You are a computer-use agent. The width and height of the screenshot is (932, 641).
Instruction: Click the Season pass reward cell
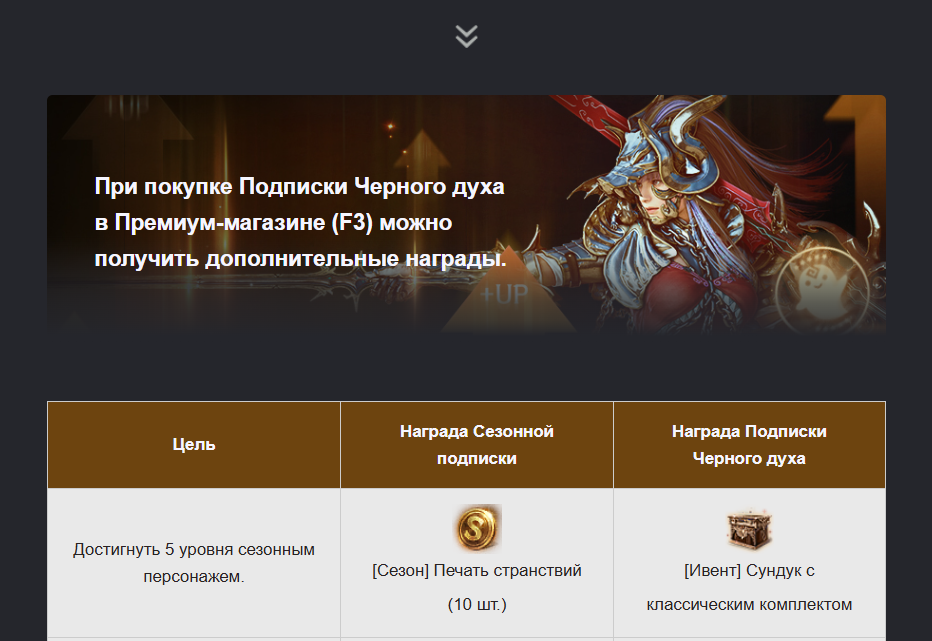[x=477, y=563]
